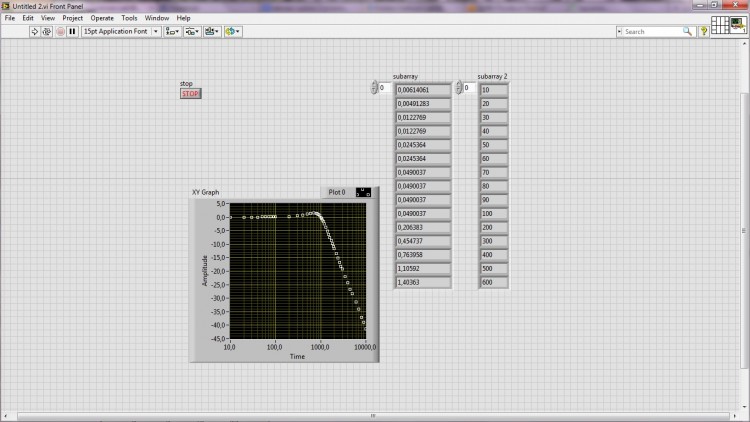Click the subarray 2 index stepper arrows

(459, 88)
